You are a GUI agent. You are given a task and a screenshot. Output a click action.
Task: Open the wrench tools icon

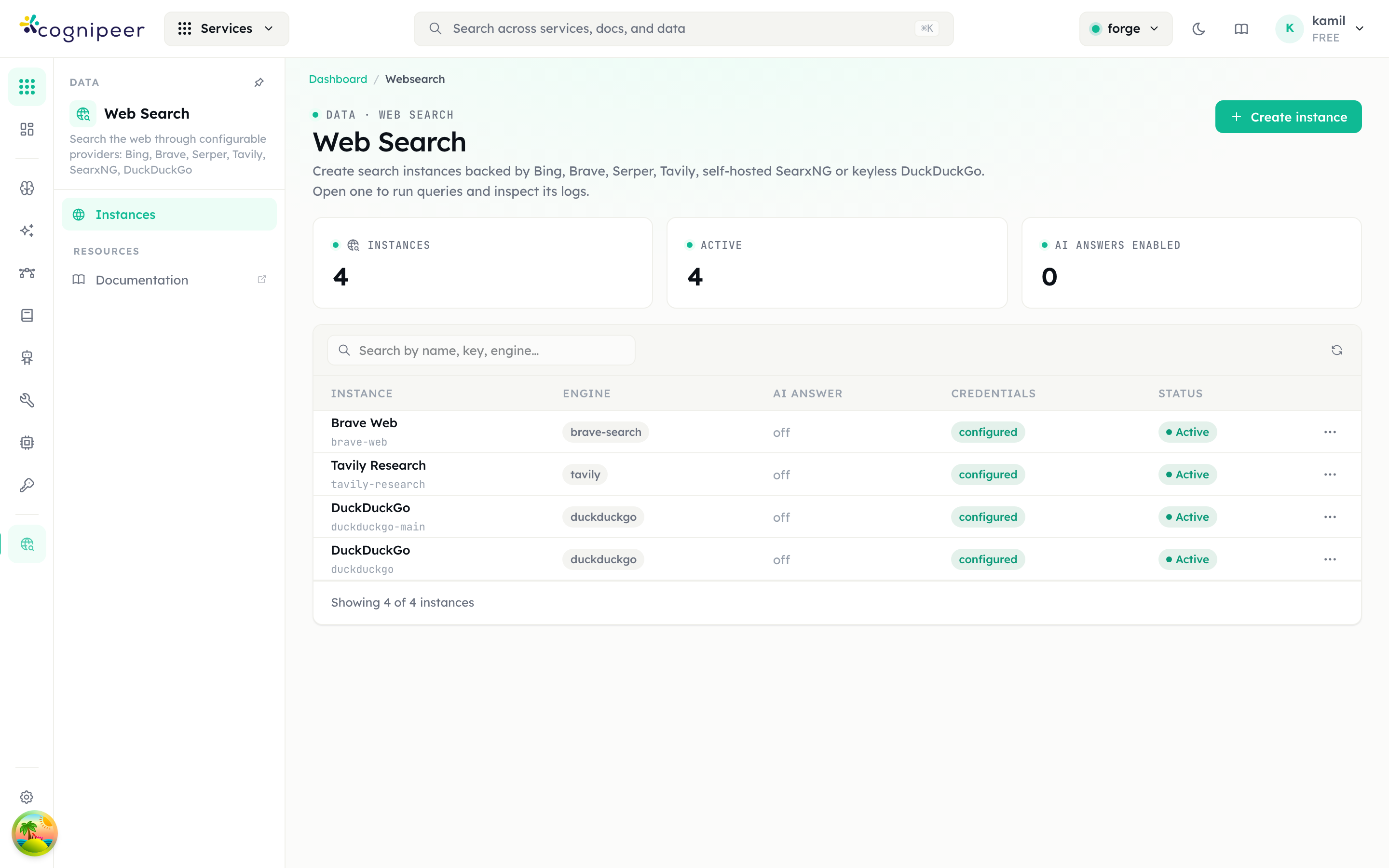tap(27, 400)
